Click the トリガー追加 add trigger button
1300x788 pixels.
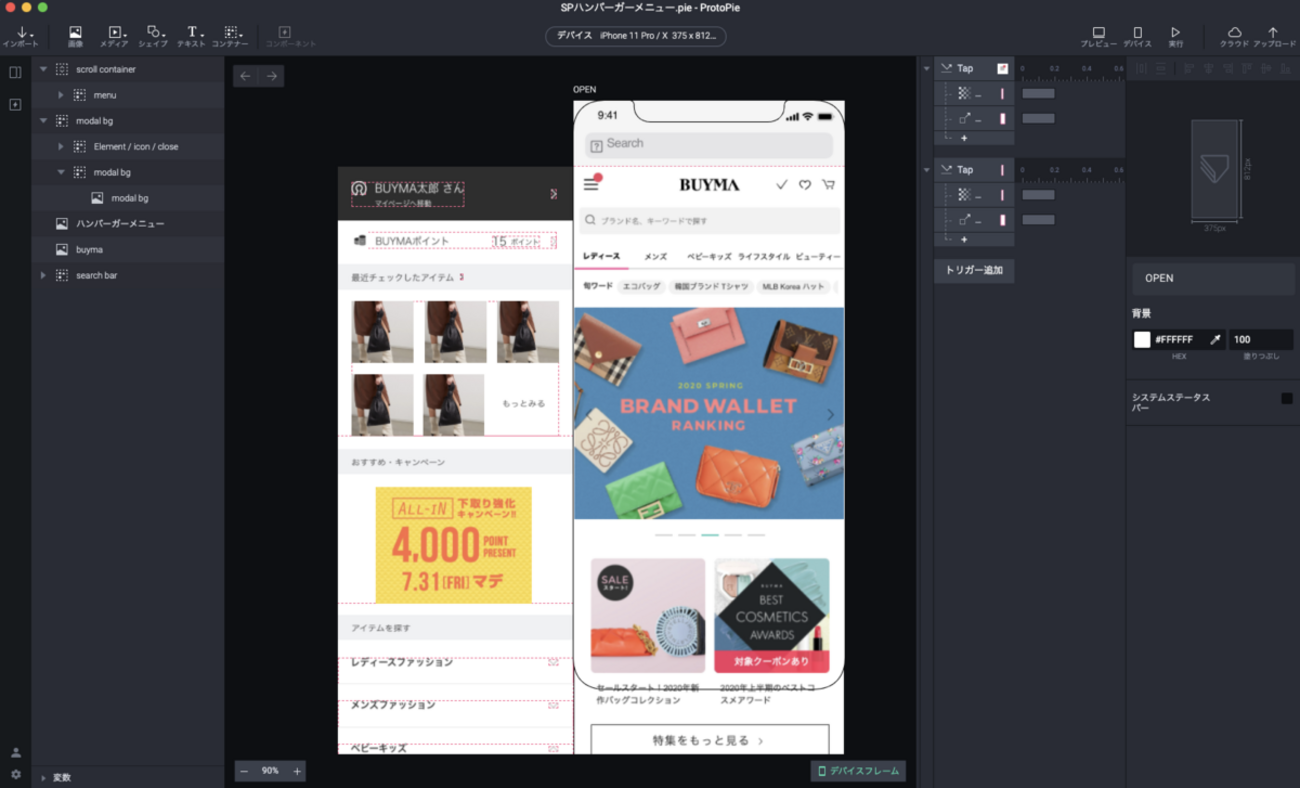point(974,270)
